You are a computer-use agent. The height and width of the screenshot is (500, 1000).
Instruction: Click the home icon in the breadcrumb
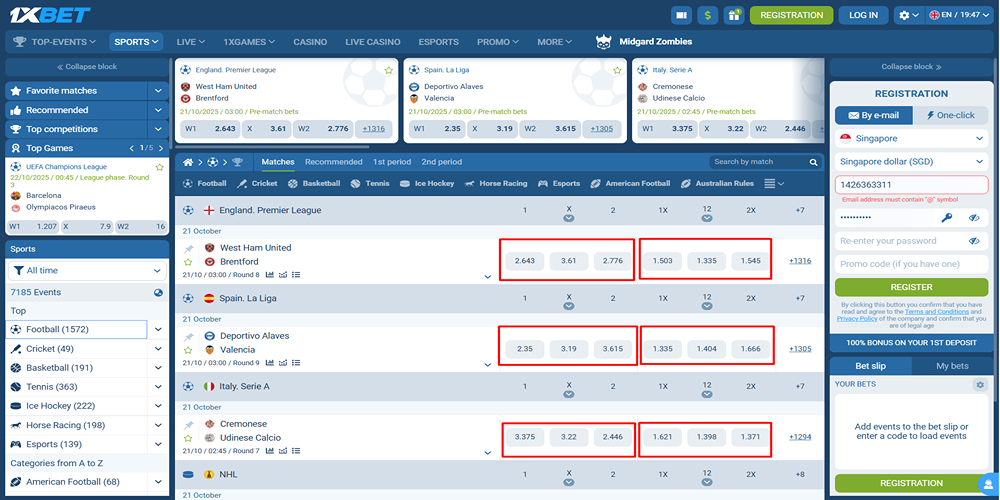pyautogui.click(x=187, y=162)
